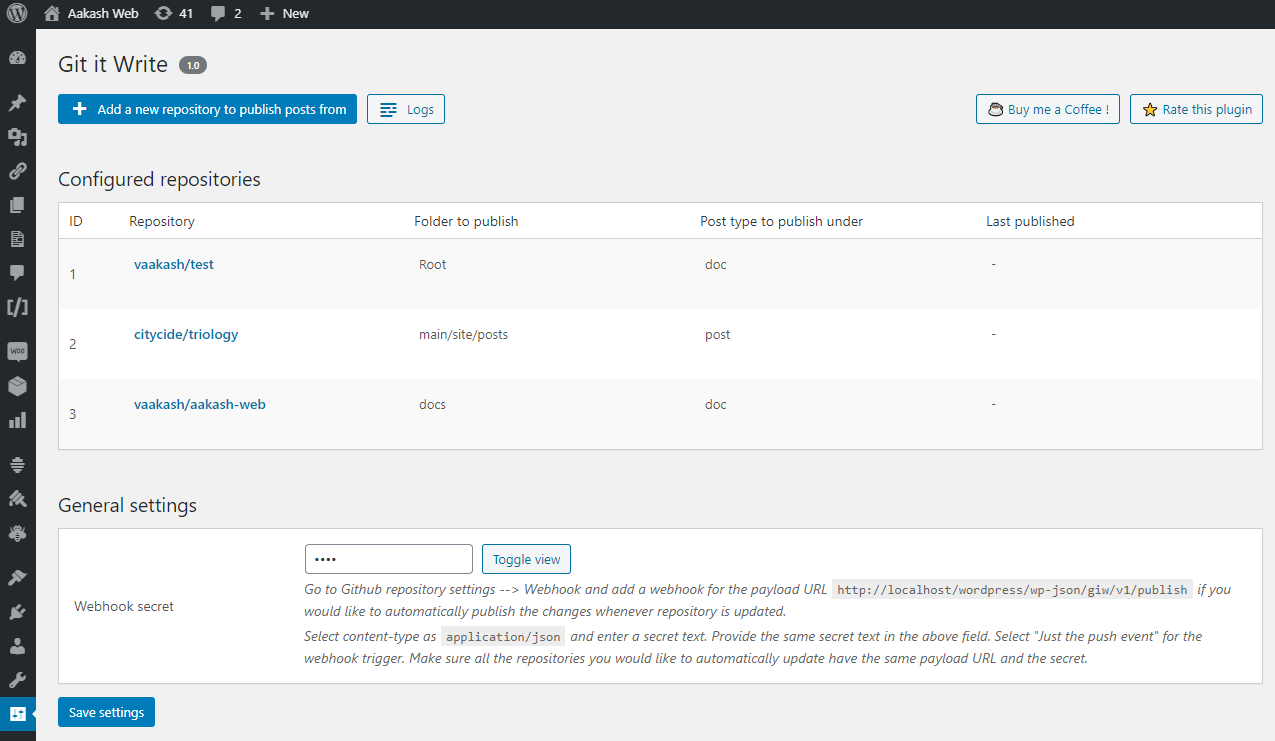Open Users person icon in sidebar
The image size is (1275, 741).
tap(17, 645)
